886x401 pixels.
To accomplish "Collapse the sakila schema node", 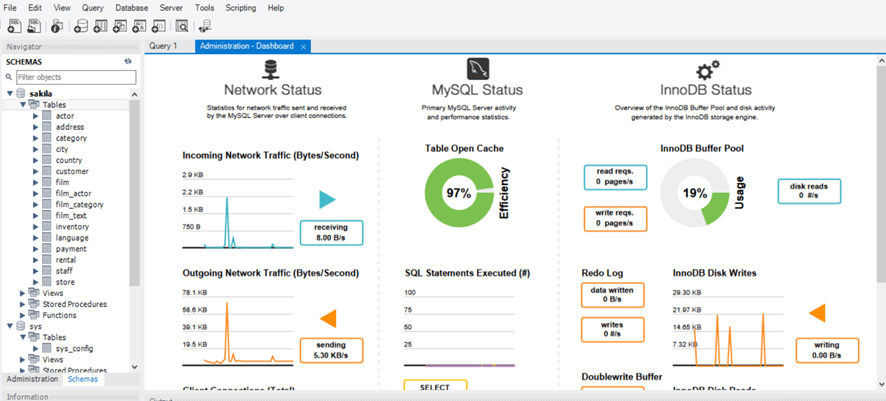I will point(10,94).
